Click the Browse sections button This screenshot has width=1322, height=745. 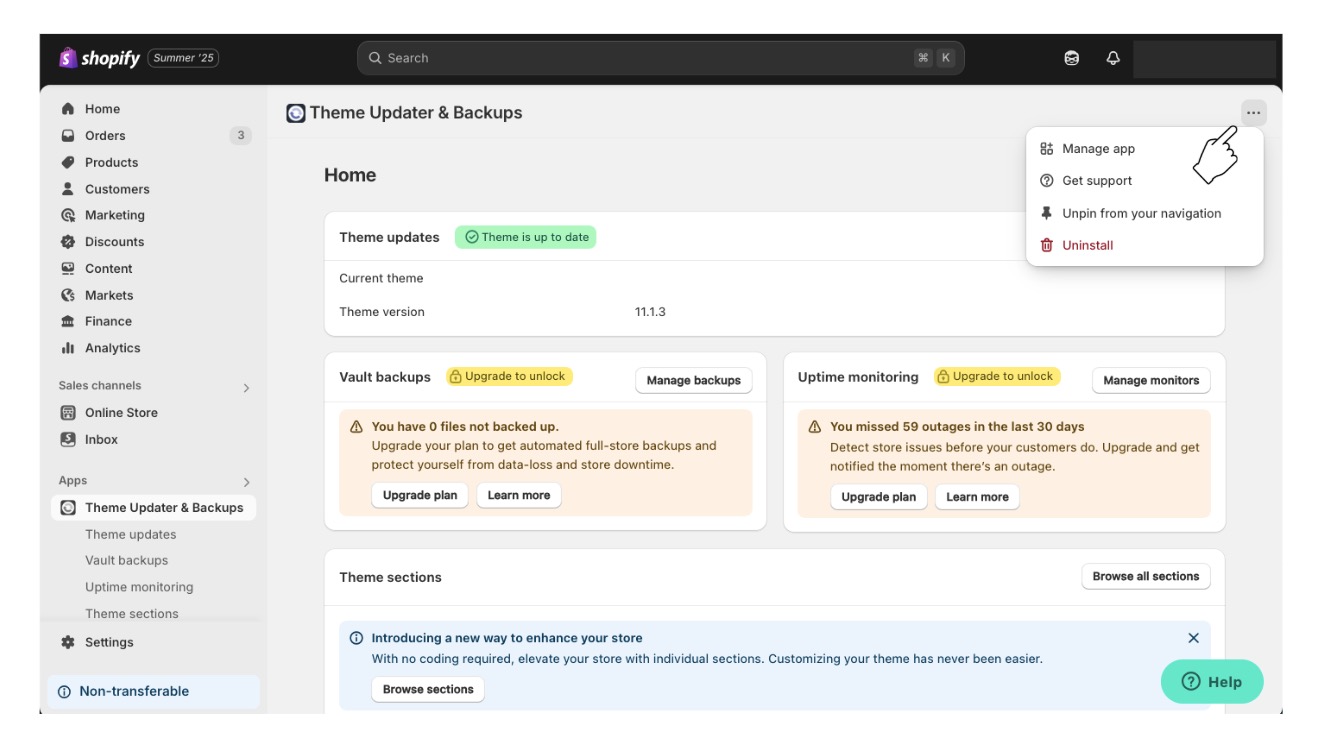(428, 690)
